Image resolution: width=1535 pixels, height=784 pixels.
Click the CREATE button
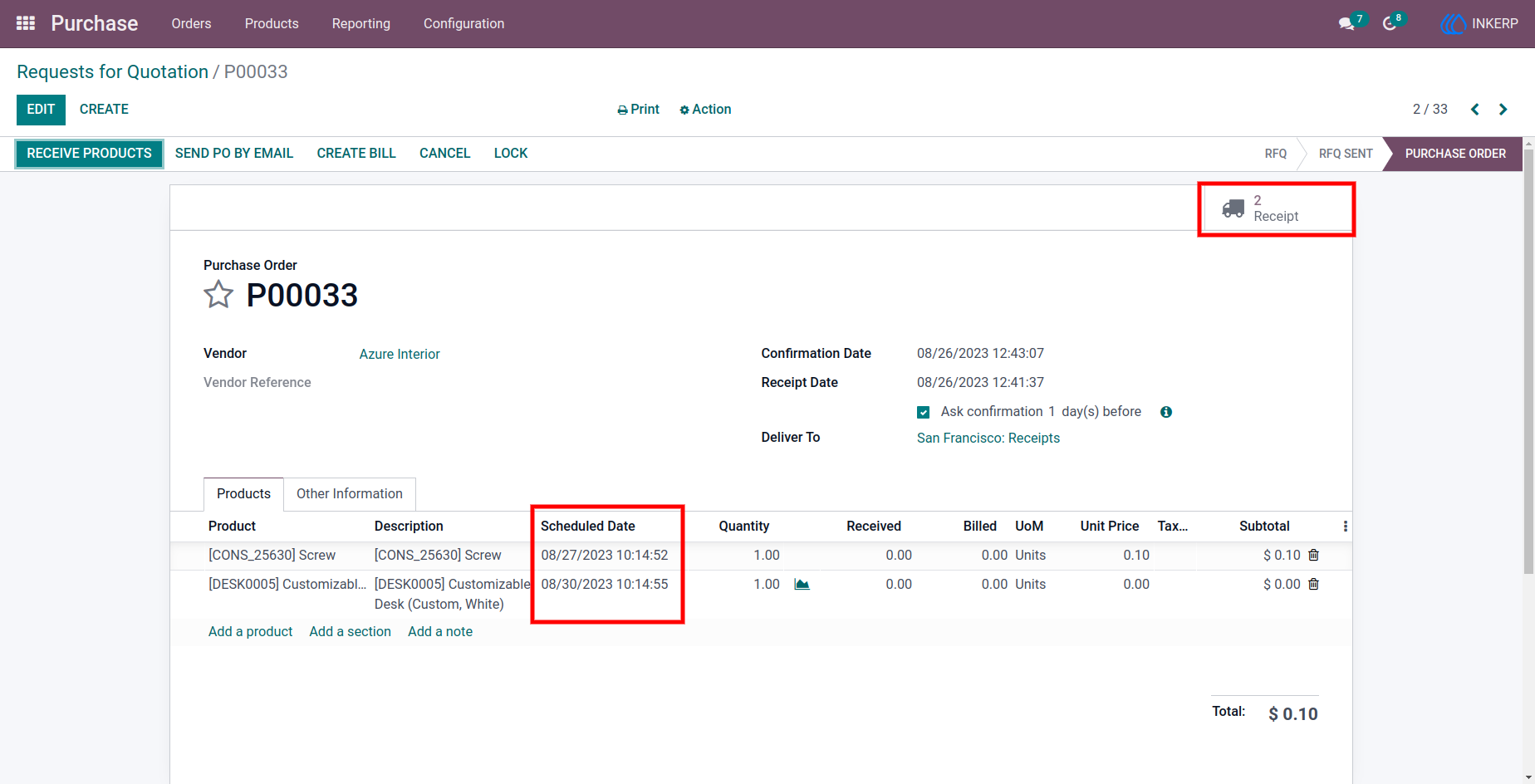pos(104,110)
